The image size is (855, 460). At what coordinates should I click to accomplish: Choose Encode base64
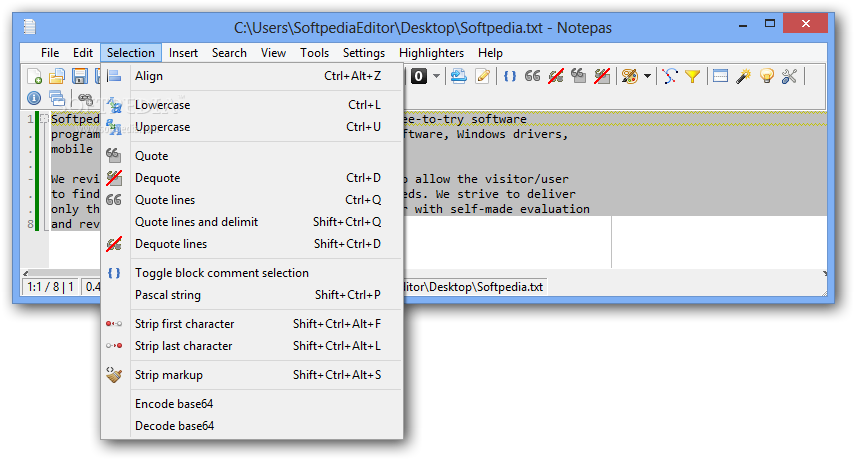pos(252,404)
